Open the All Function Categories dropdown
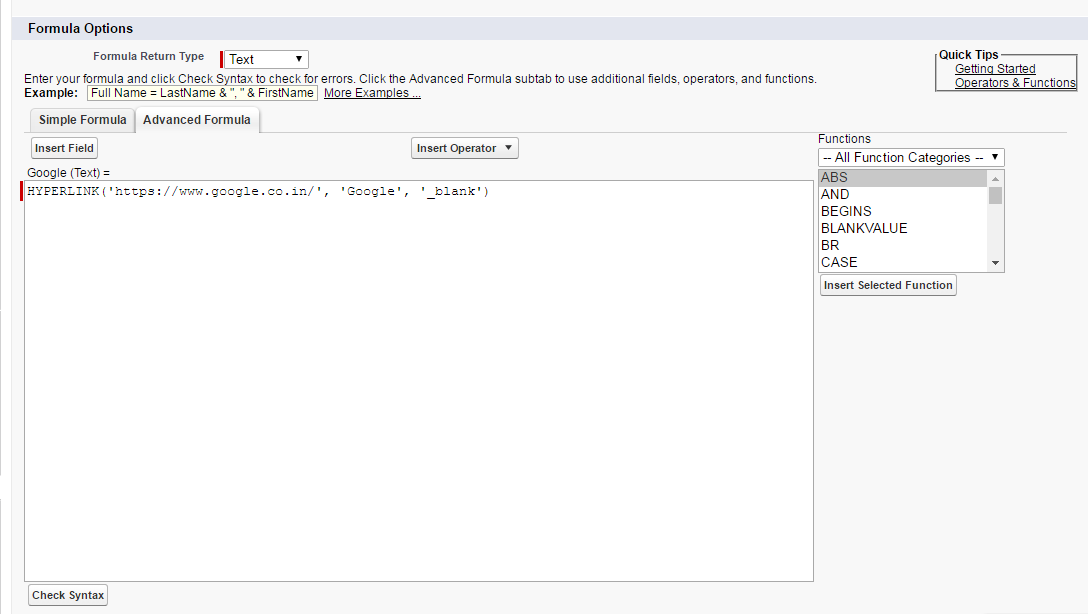This screenshot has width=1088, height=614. (x=910, y=157)
